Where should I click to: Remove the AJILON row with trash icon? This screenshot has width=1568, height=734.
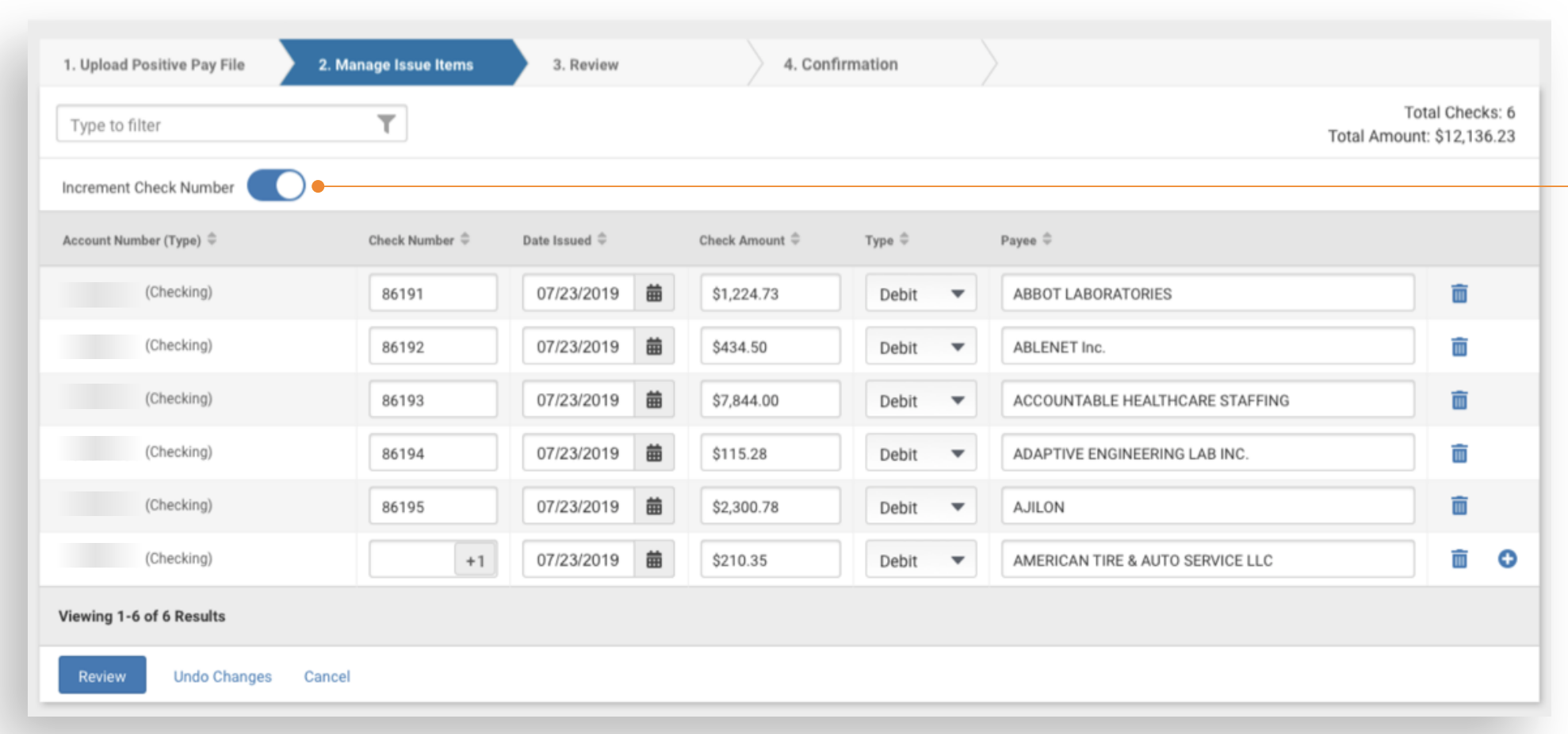tap(1459, 506)
